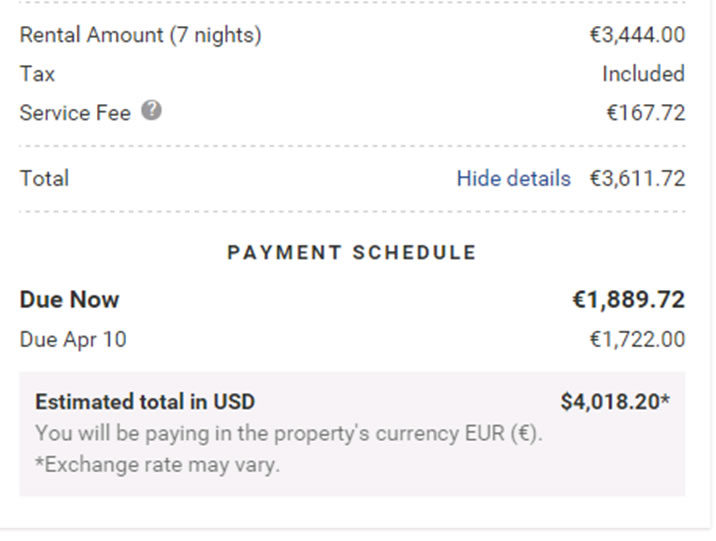Click the Service Fee label text

pyautogui.click(x=75, y=113)
